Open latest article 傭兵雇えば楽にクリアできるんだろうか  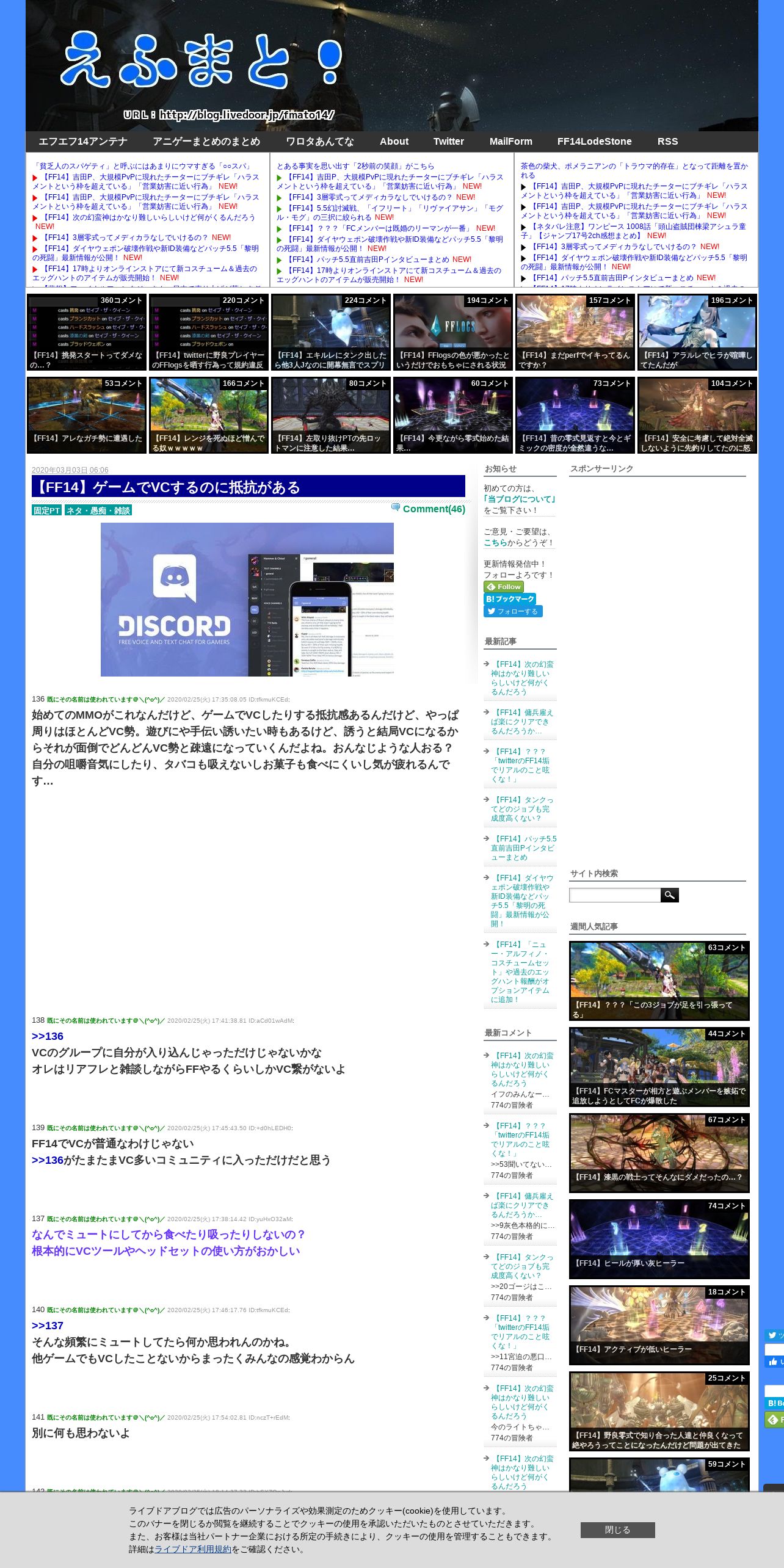click(522, 722)
